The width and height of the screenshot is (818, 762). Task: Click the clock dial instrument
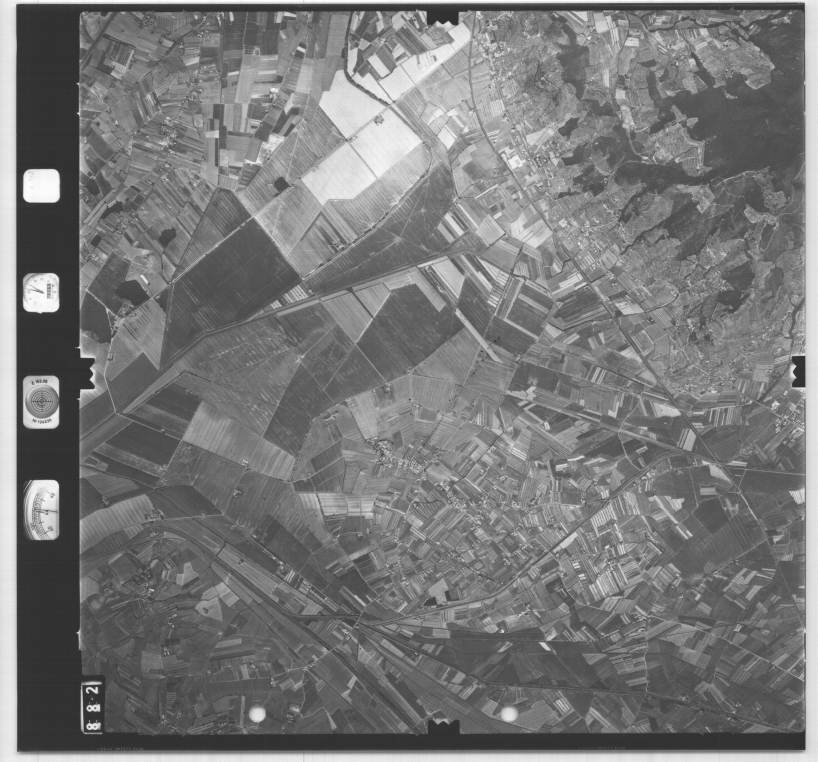(x=41, y=292)
